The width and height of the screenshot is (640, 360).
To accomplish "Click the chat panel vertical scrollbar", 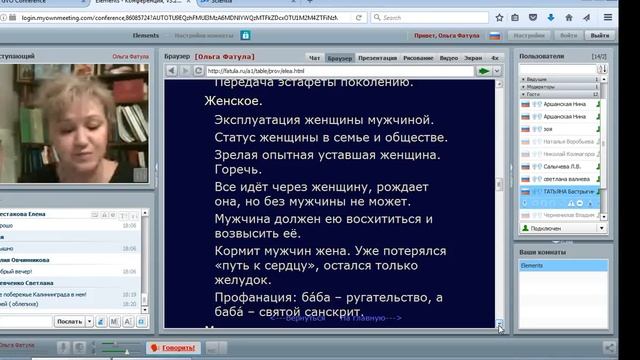I will 144,261.
